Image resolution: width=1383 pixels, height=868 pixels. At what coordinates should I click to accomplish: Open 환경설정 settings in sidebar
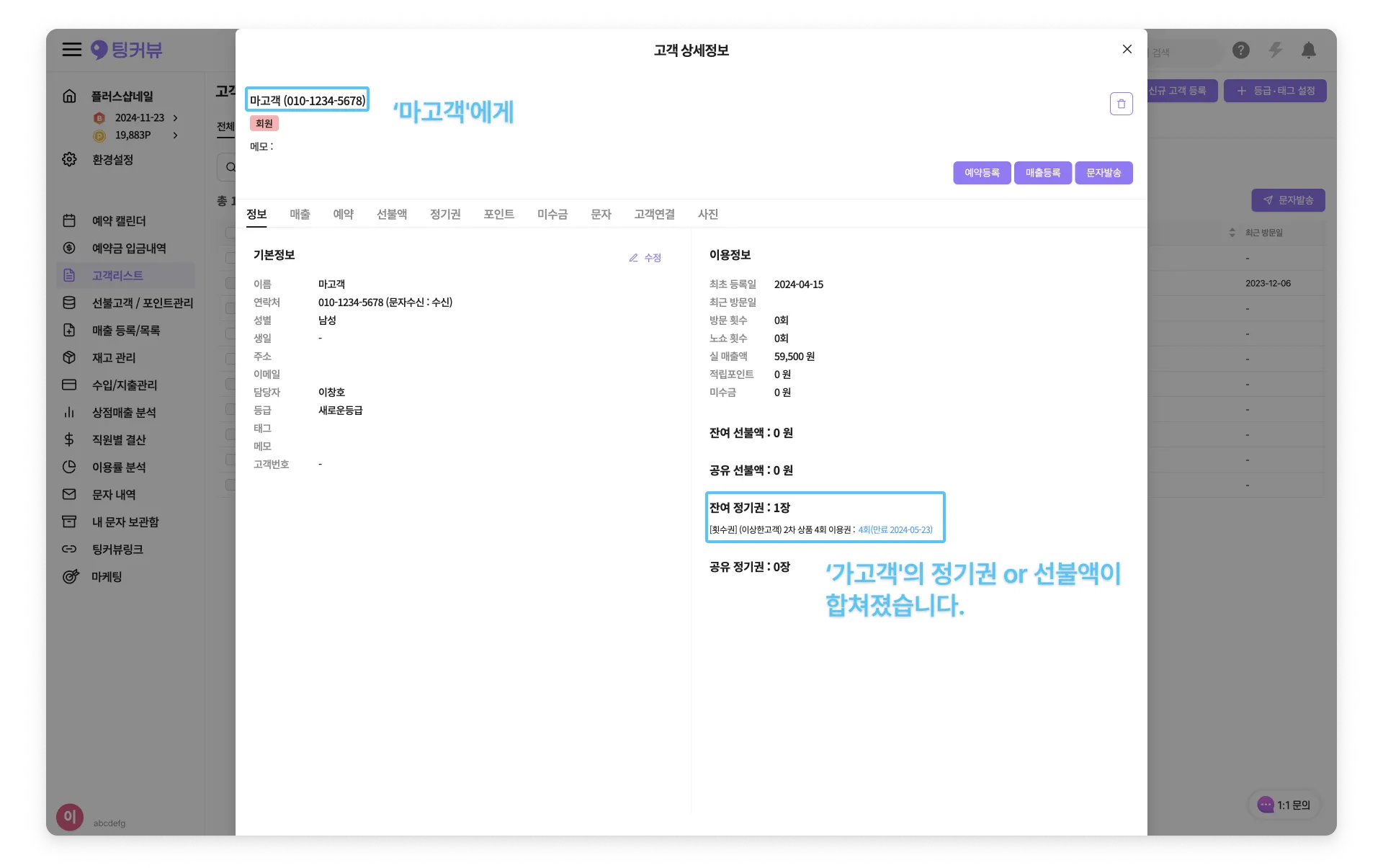112,160
